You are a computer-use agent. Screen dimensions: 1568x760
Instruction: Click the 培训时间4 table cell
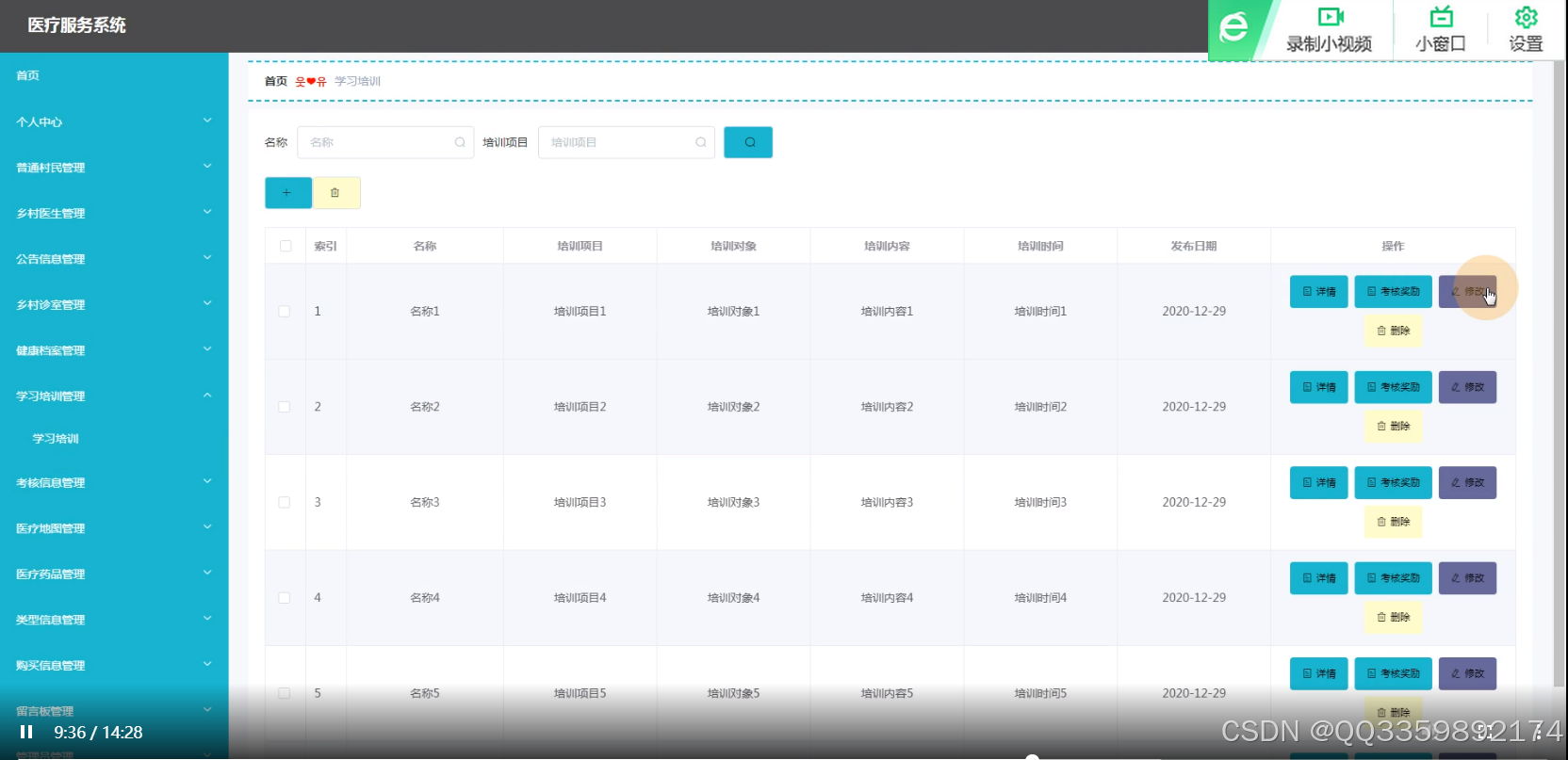(1040, 598)
